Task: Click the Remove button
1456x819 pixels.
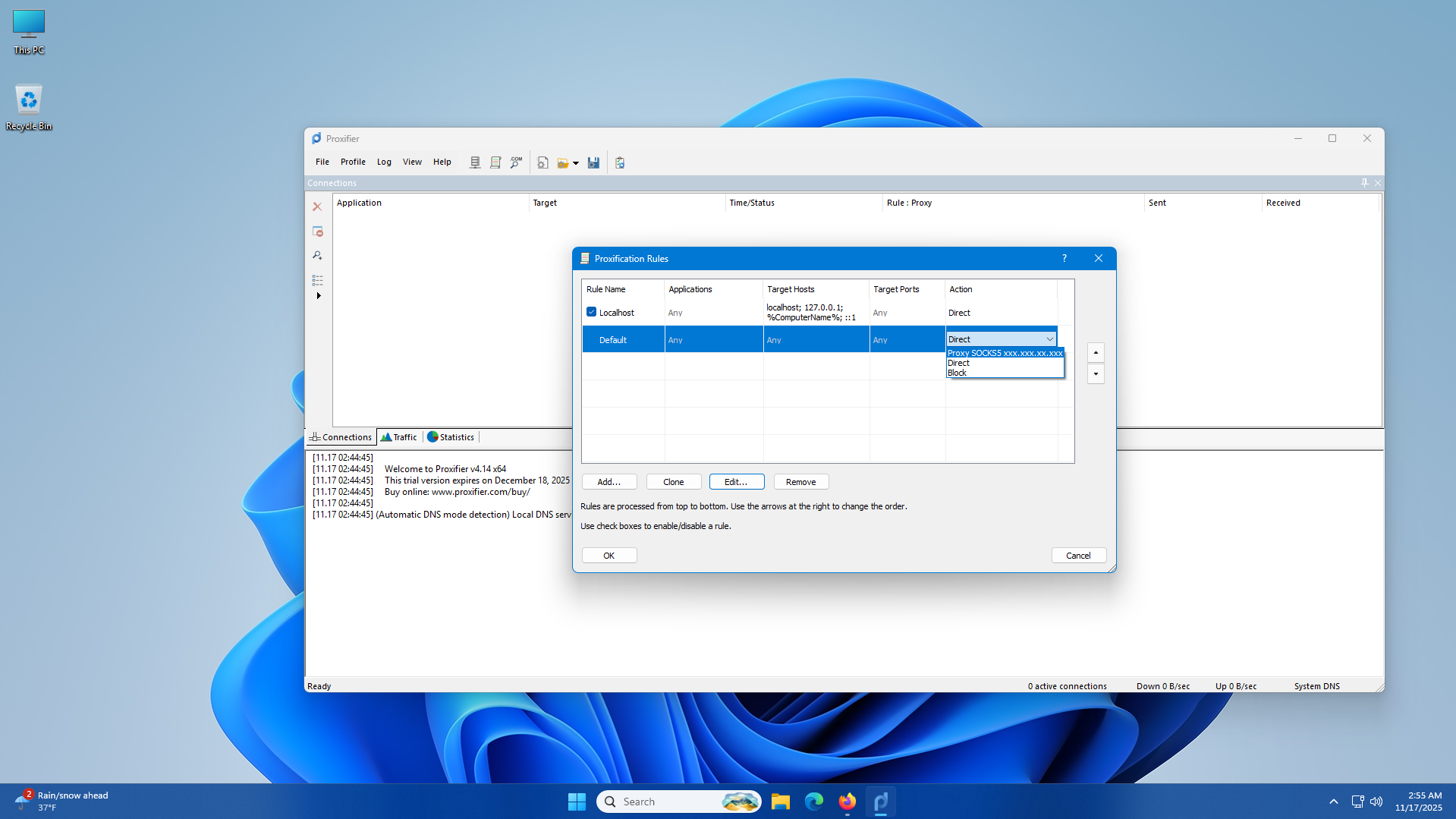Action: [801, 482]
